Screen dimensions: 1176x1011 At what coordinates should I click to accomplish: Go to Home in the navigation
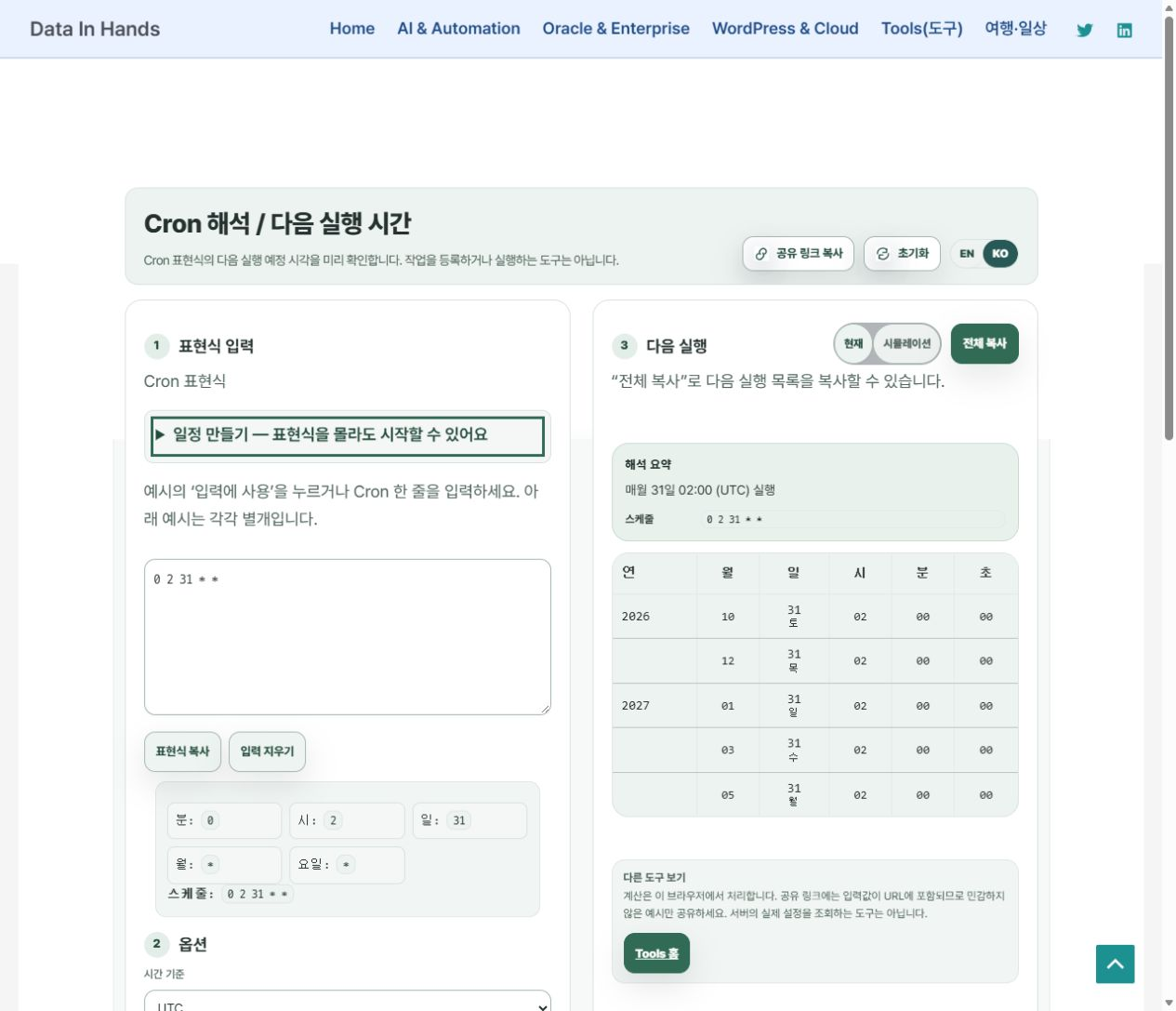pos(352,28)
